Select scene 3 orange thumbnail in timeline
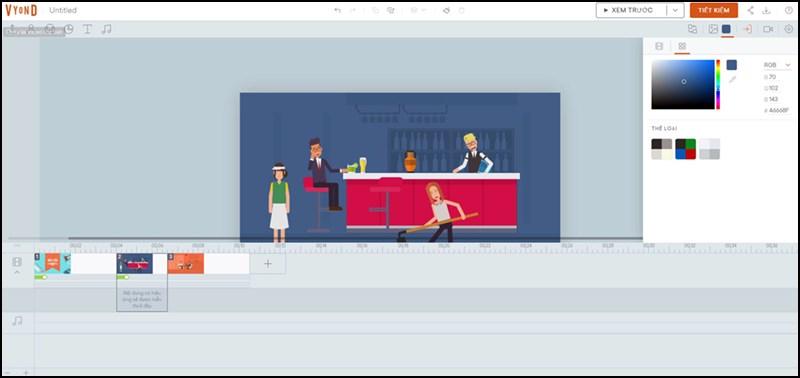 click(x=186, y=263)
